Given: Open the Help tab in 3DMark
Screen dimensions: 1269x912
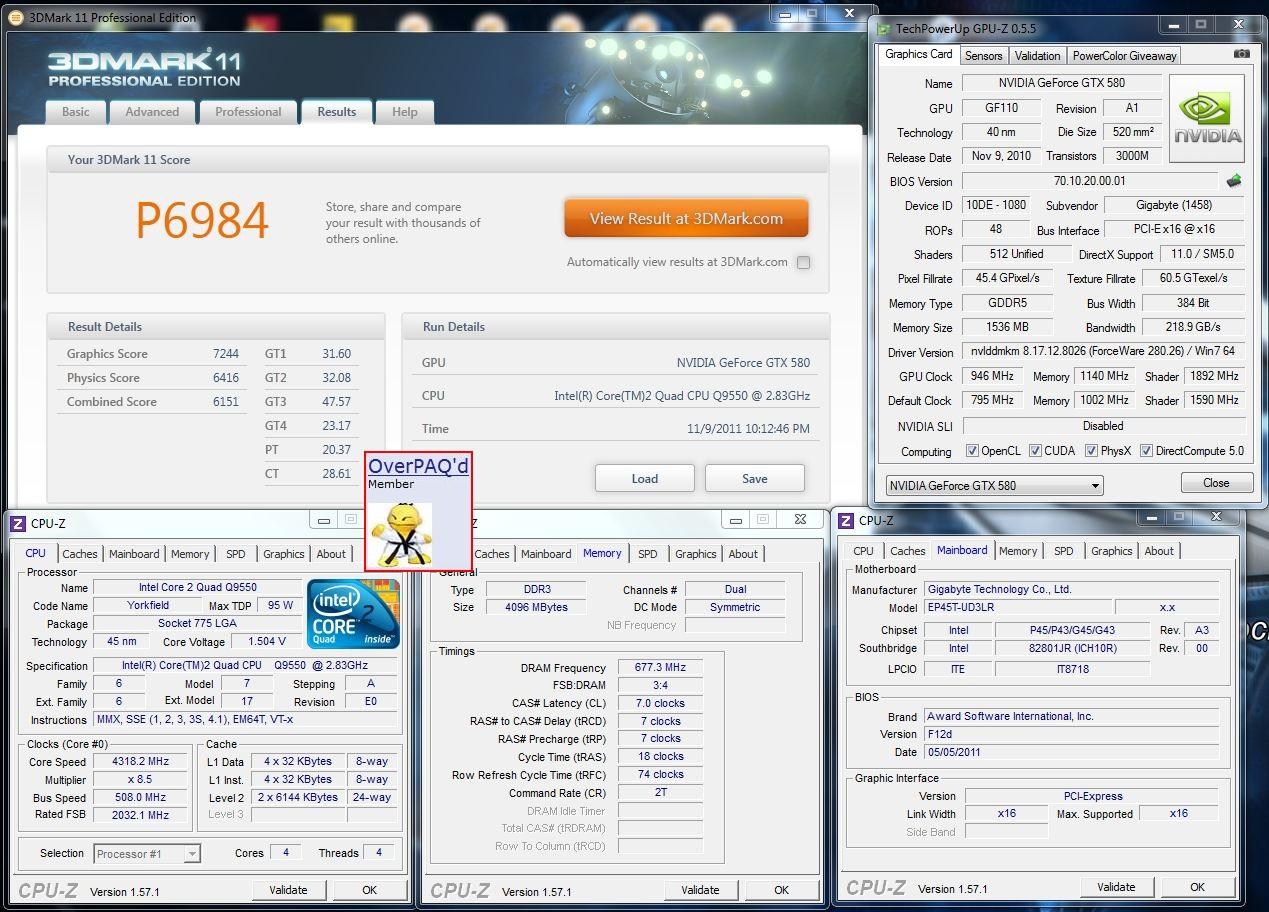Looking at the screenshot, I should tap(405, 112).
